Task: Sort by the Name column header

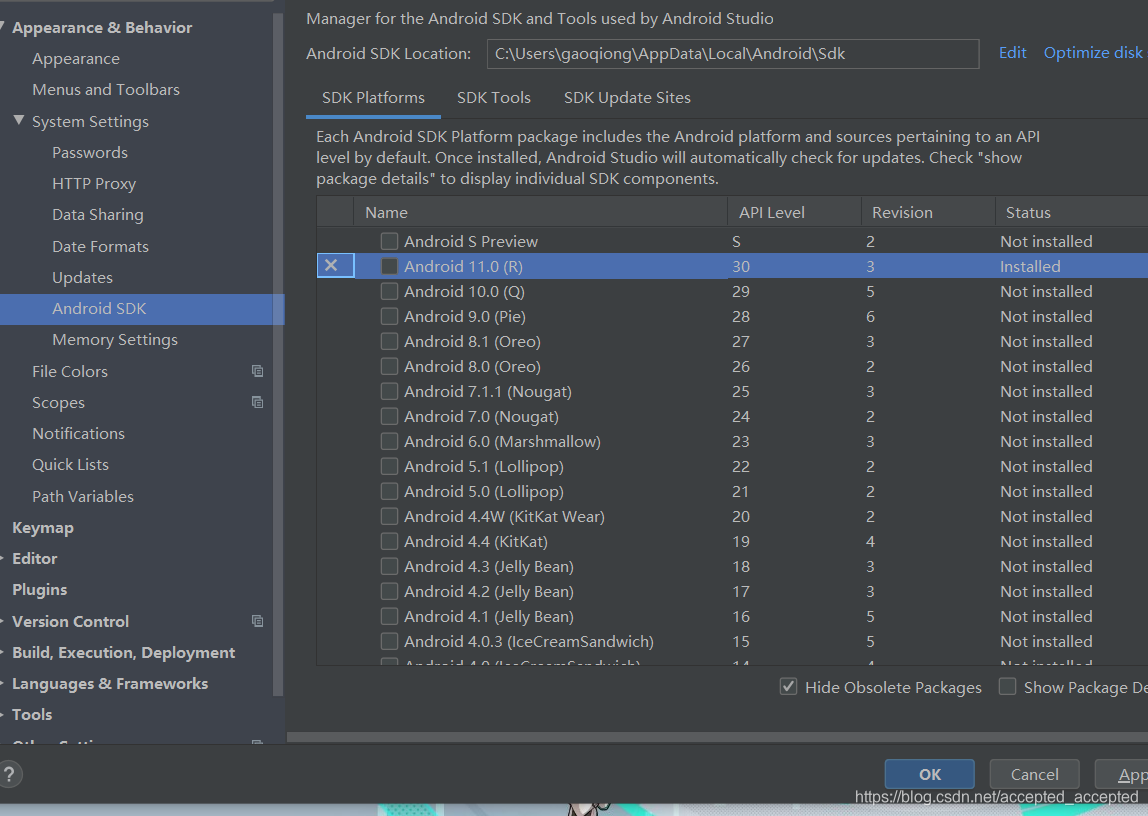Action: point(540,212)
